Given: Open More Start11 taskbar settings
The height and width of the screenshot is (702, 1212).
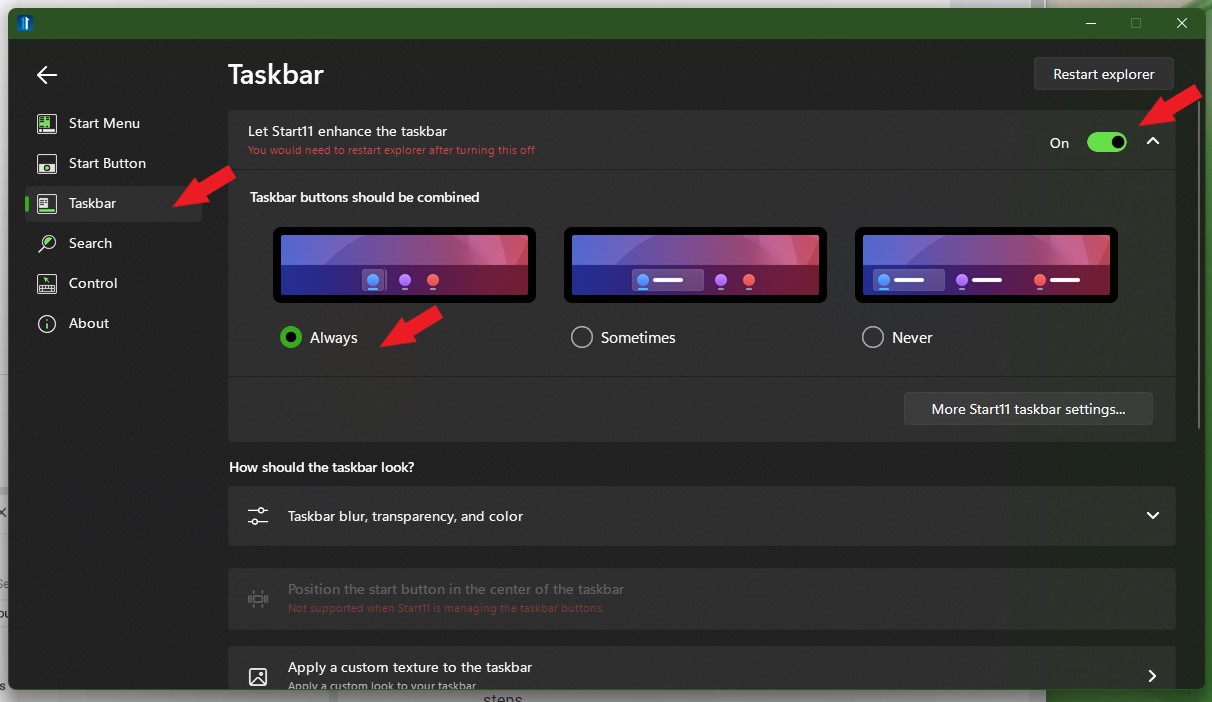Looking at the screenshot, I should (1028, 409).
